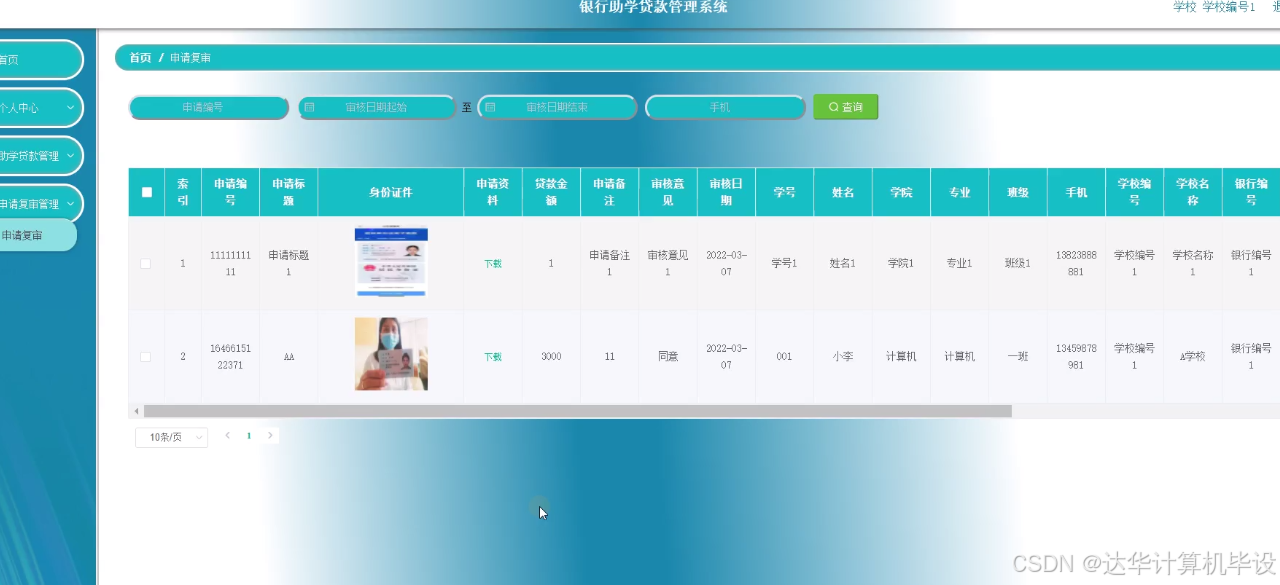Click the next page arrow in pagination
1280x585 pixels.
(270, 436)
